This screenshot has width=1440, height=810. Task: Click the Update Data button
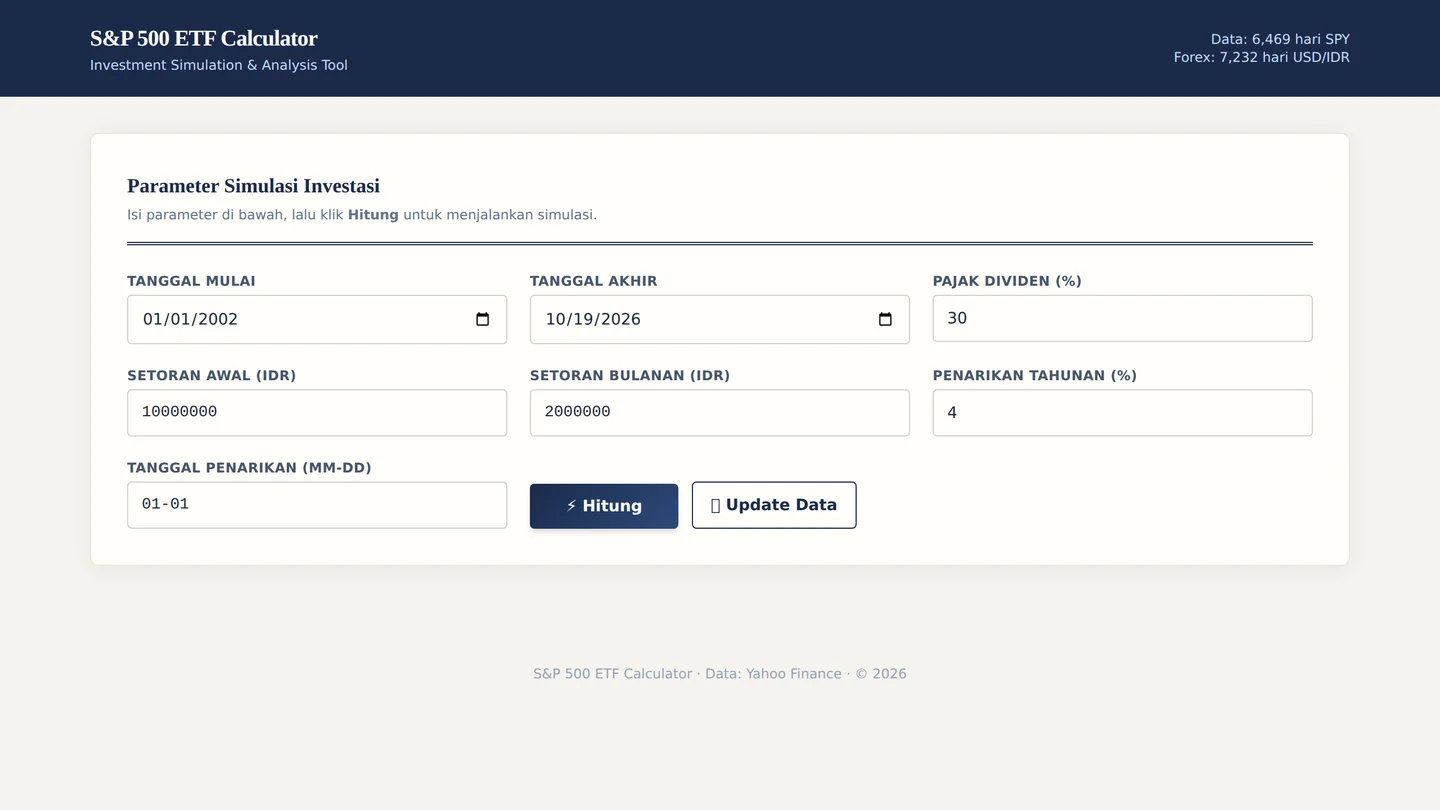point(774,506)
